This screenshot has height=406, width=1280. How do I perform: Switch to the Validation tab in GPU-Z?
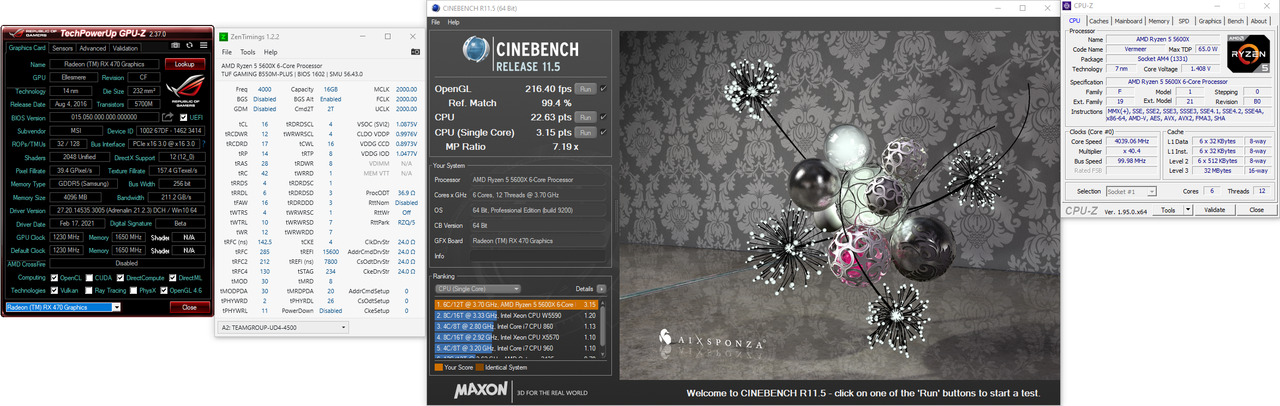pyautogui.click(x=125, y=48)
